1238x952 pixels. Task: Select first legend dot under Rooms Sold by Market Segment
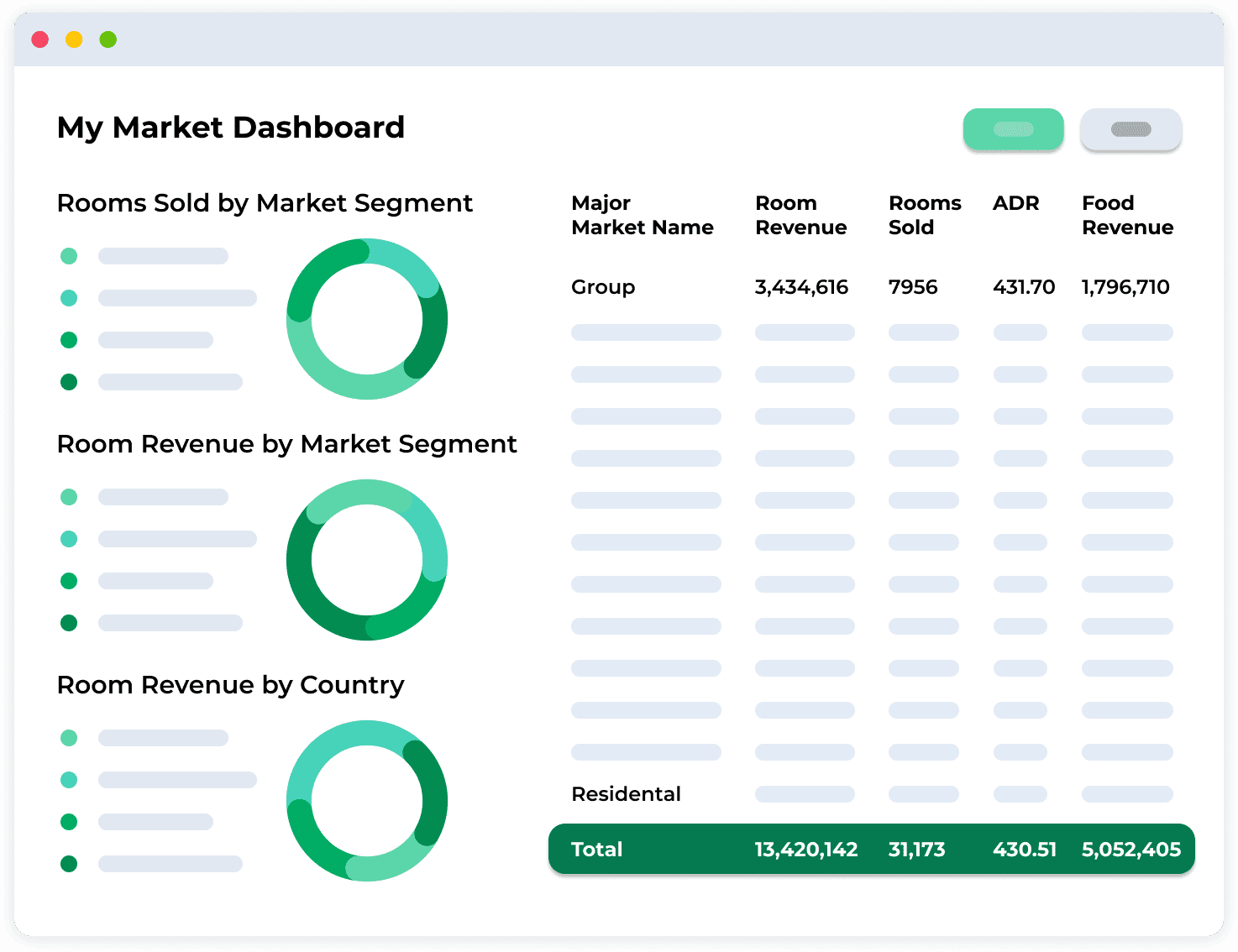coord(69,256)
